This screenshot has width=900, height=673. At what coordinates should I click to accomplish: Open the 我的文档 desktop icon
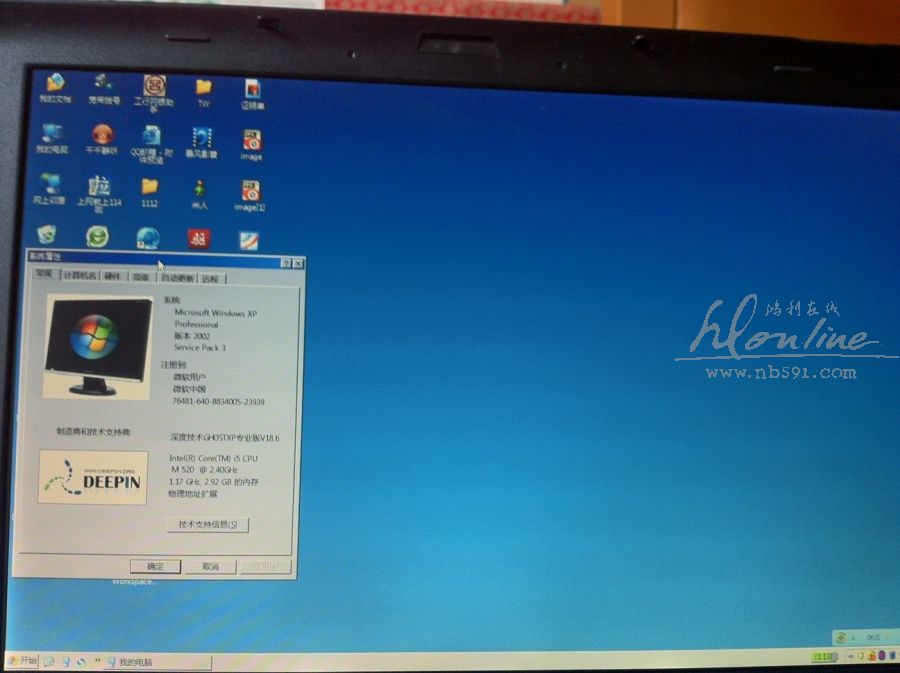pos(55,88)
